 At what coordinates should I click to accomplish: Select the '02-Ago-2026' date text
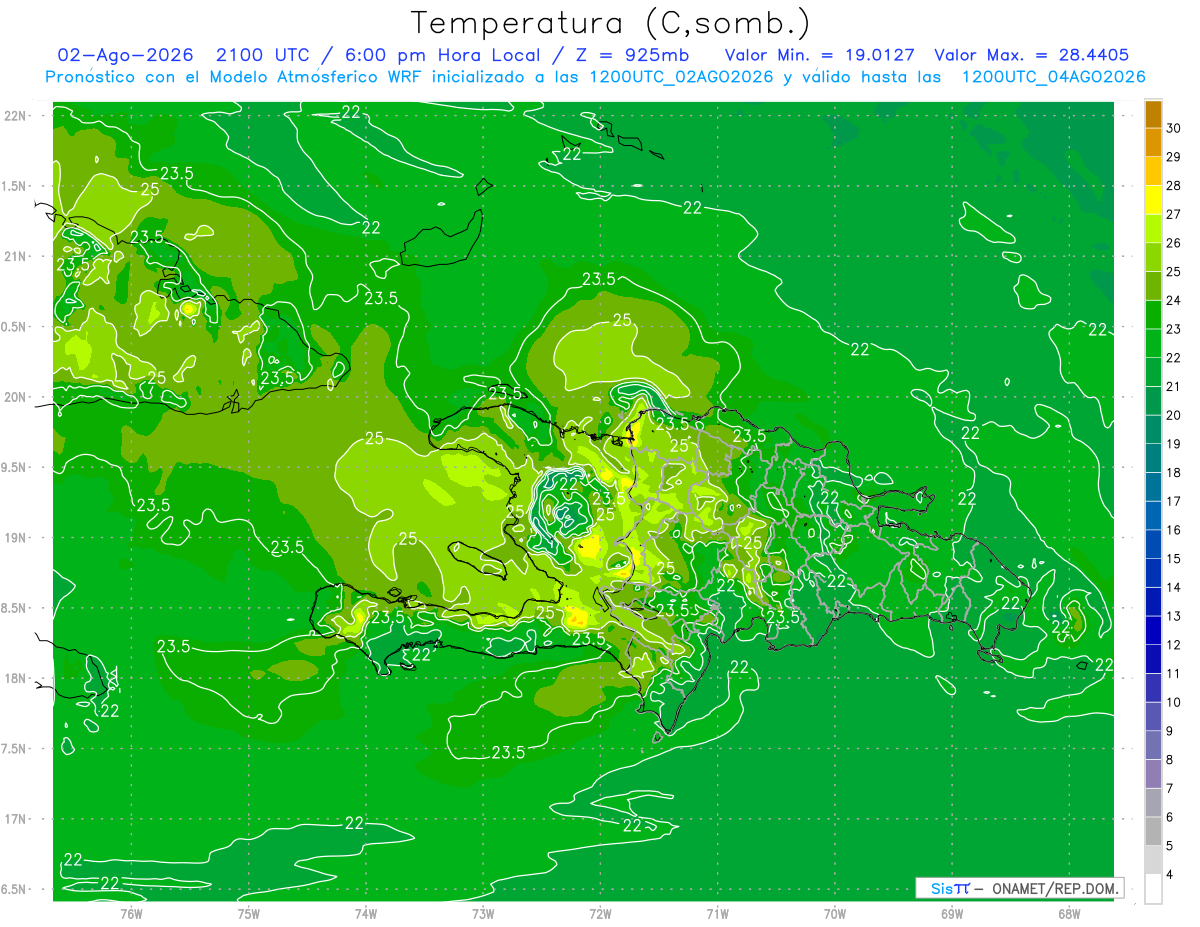pyautogui.click(x=124, y=55)
